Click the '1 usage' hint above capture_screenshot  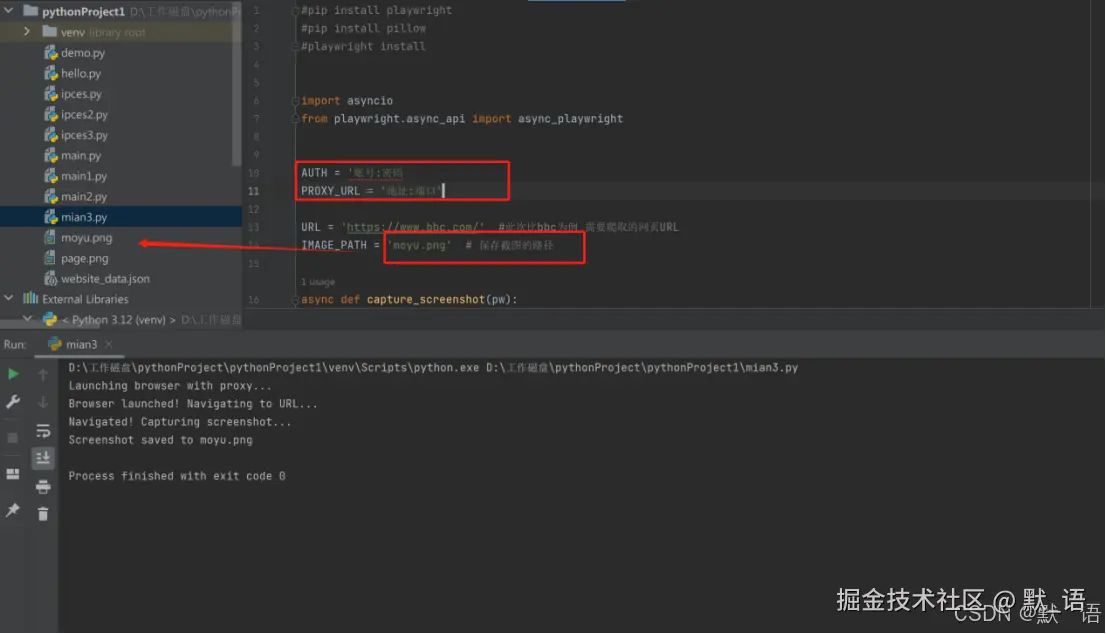317,281
